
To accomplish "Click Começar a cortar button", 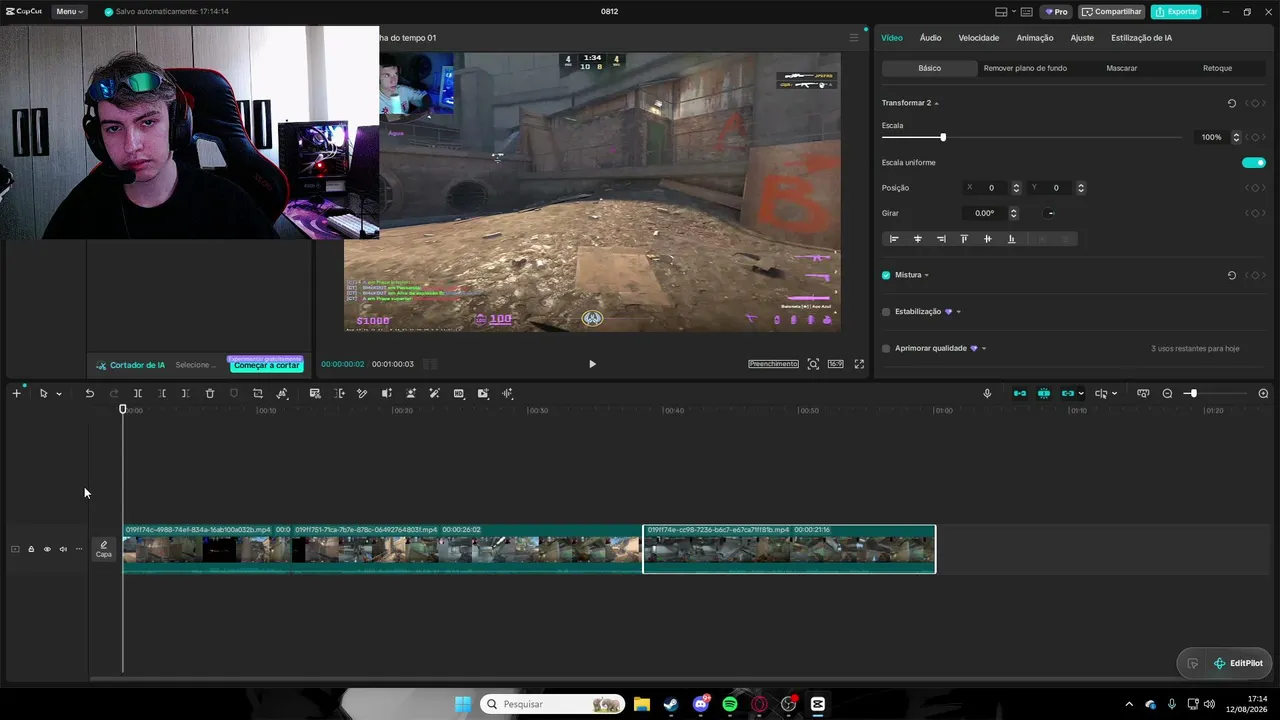I will click(266, 365).
